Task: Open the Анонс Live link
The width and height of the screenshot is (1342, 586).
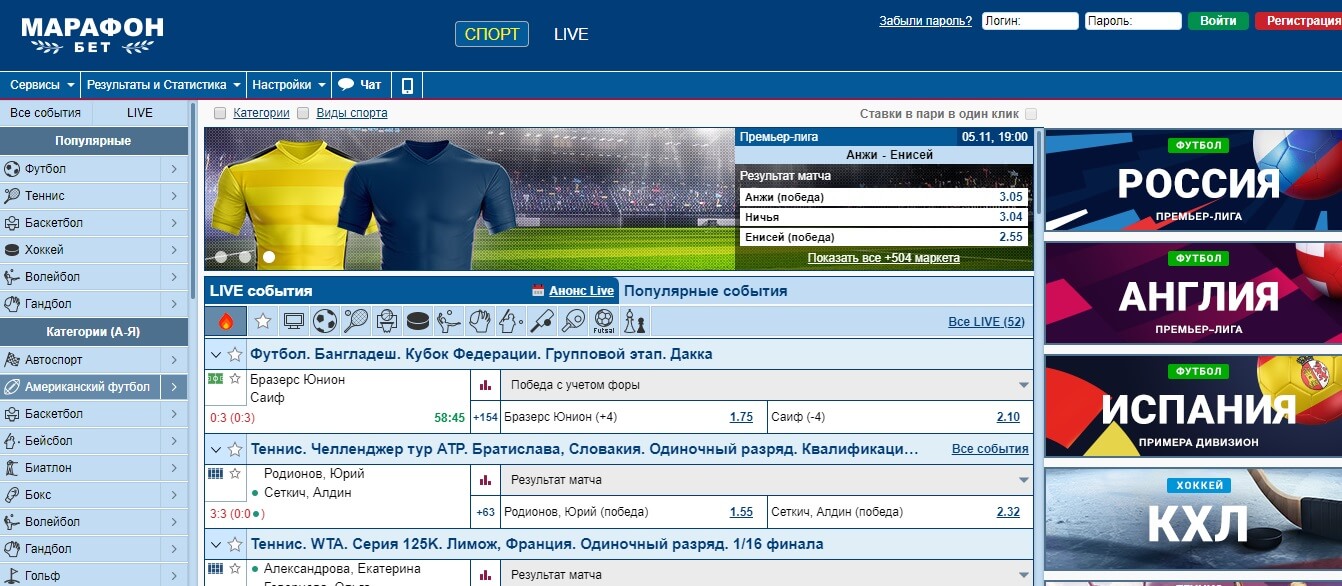Action: click(x=581, y=291)
